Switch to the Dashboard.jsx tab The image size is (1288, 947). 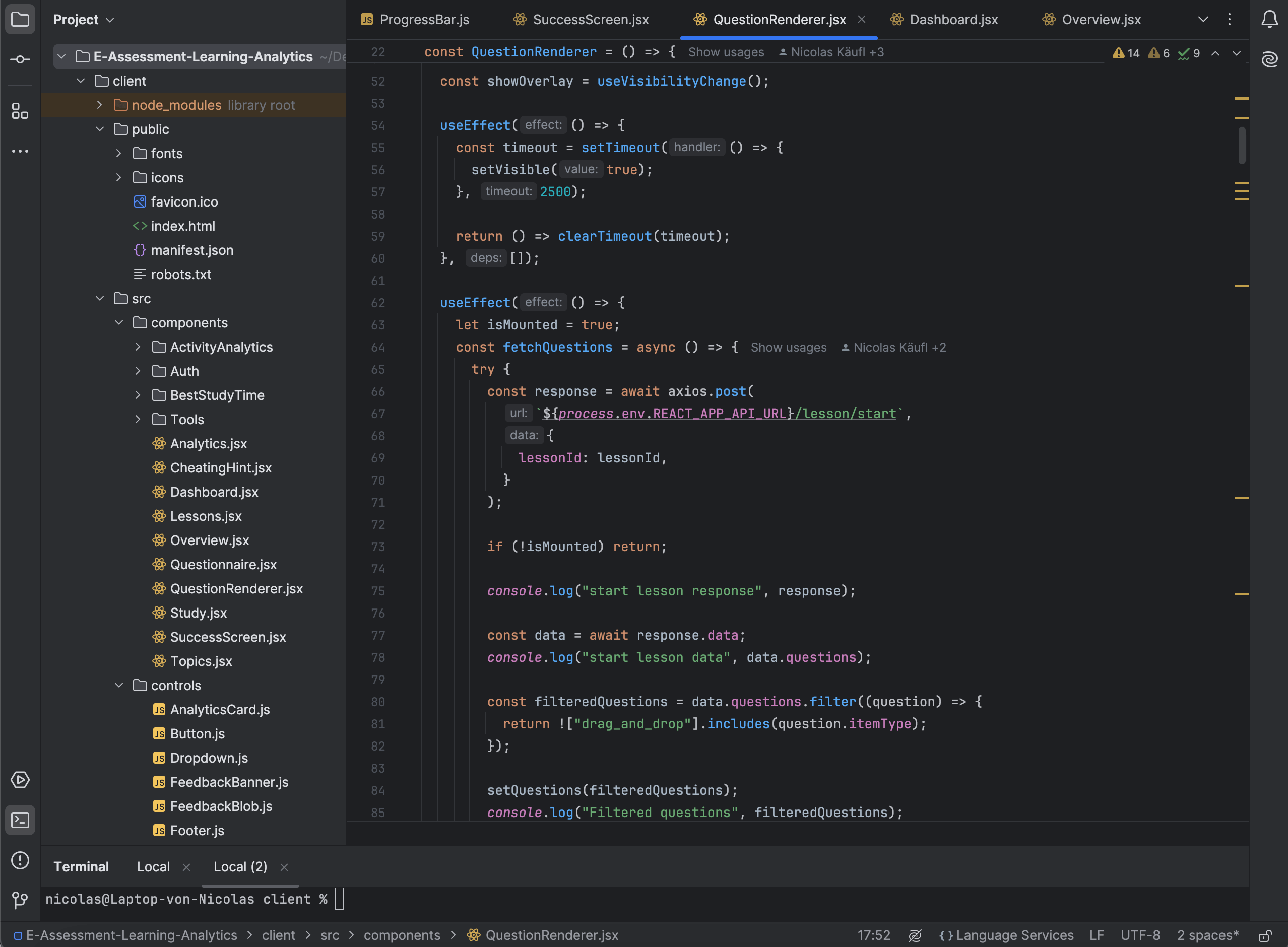pos(944,20)
